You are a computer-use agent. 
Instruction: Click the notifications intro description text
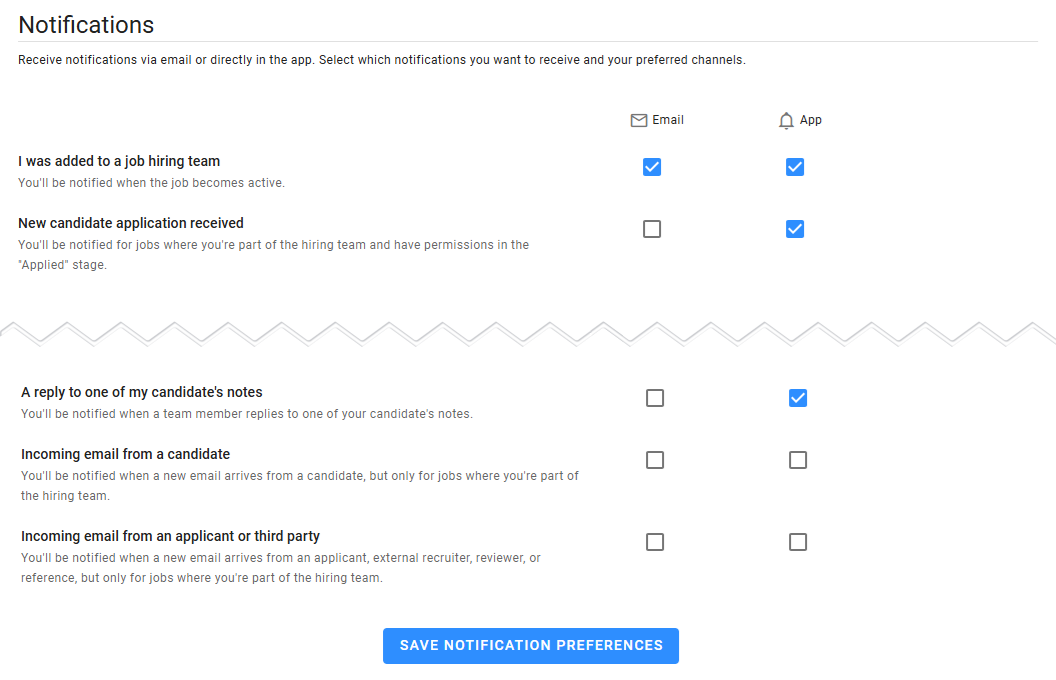point(382,60)
